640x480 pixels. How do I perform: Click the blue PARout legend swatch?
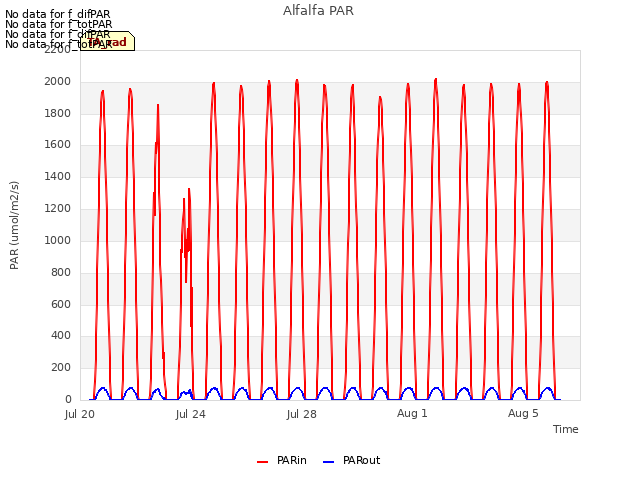(329, 462)
